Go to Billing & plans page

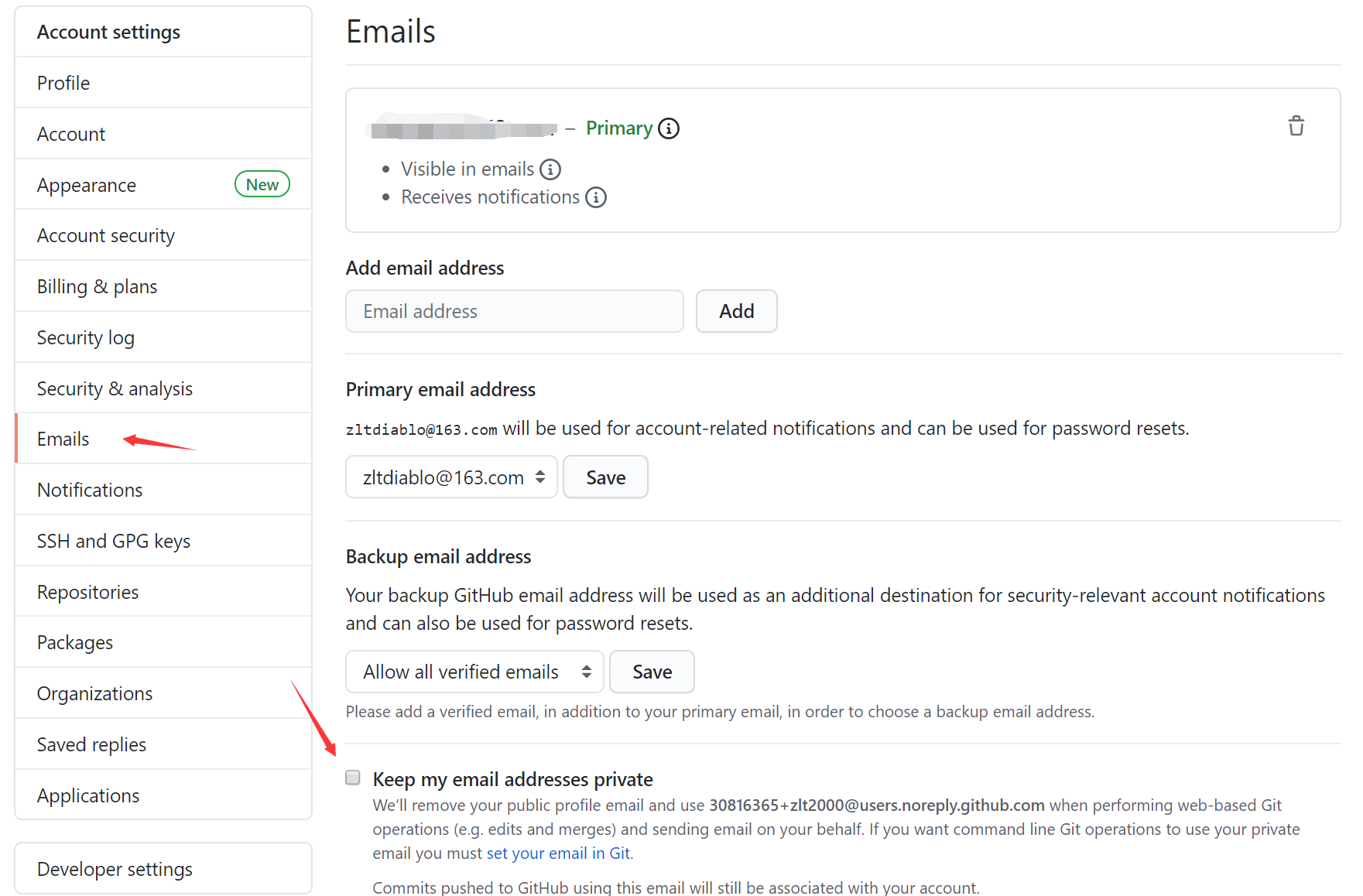97,286
